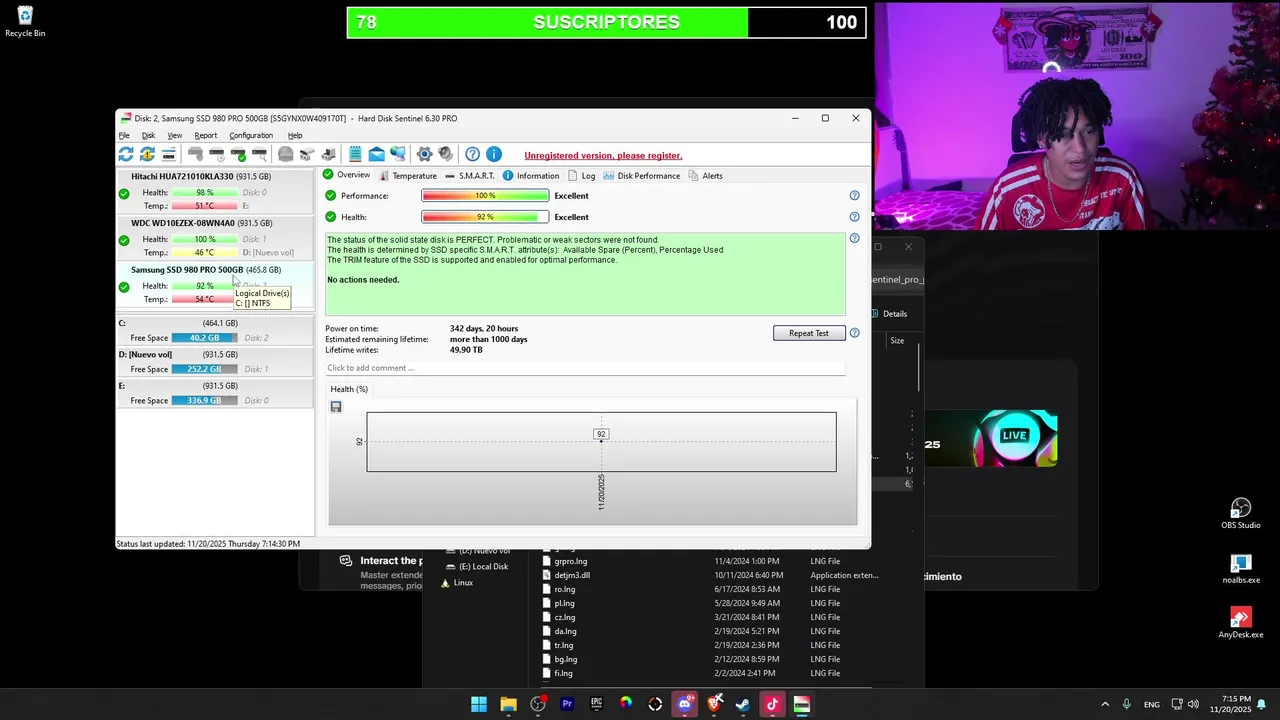Open the File menu

(x=124, y=135)
